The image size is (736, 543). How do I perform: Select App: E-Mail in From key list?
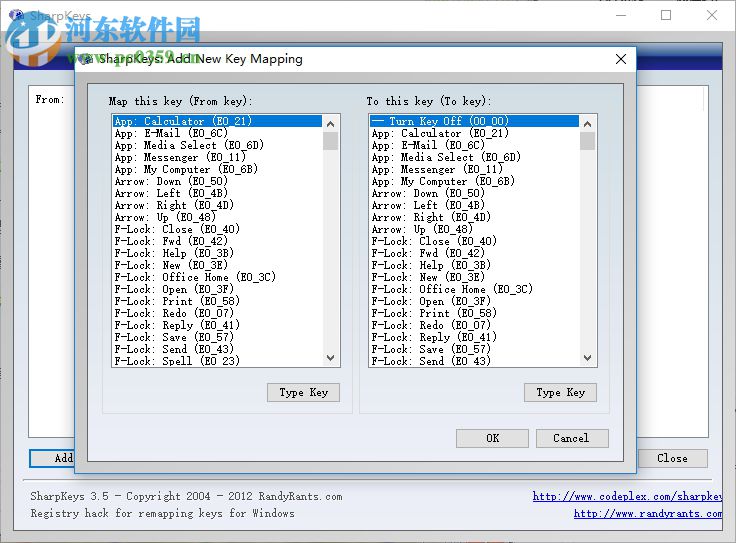click(217, 133)
